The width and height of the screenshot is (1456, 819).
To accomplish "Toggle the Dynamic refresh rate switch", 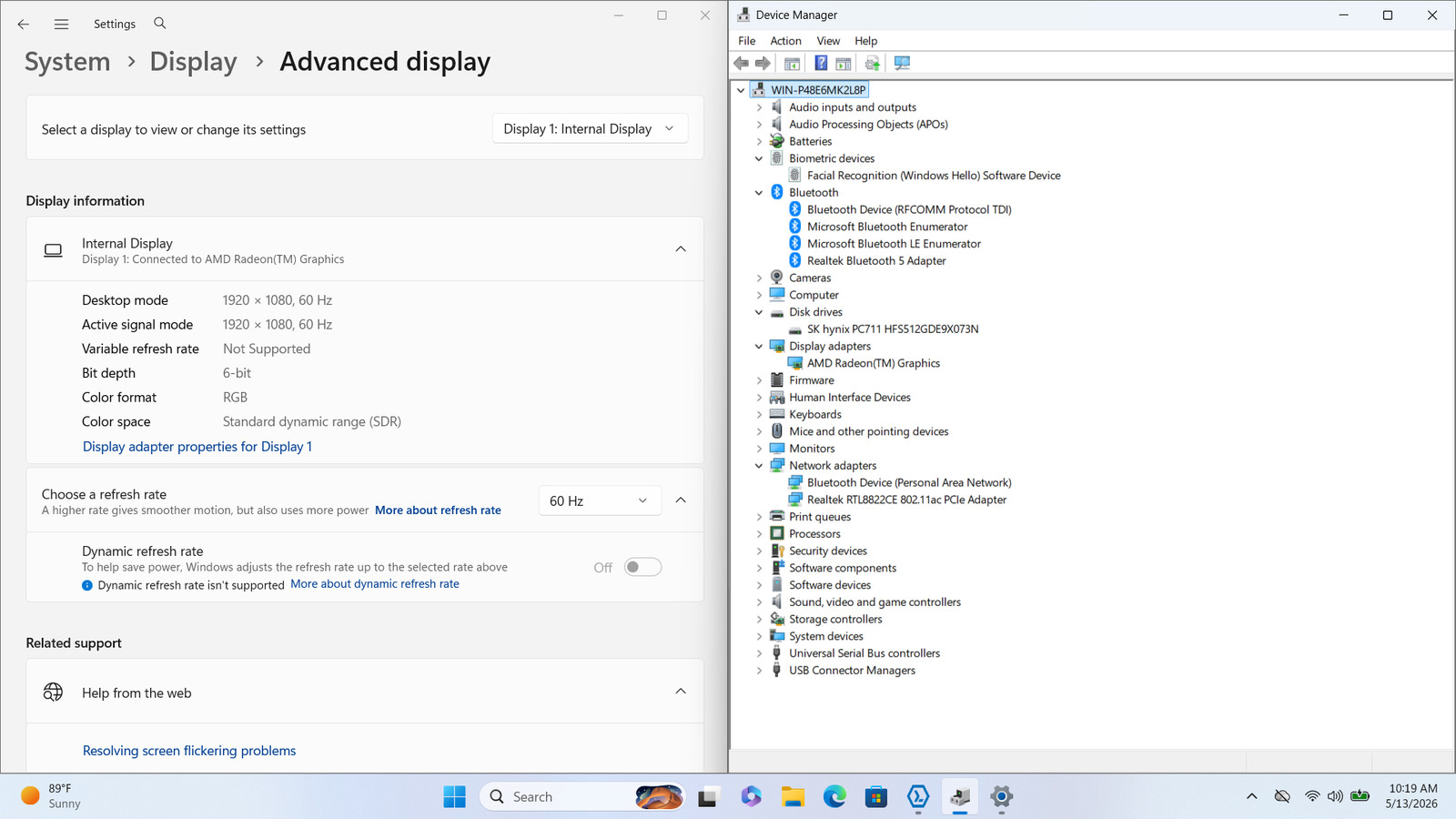I will point(642,567).
